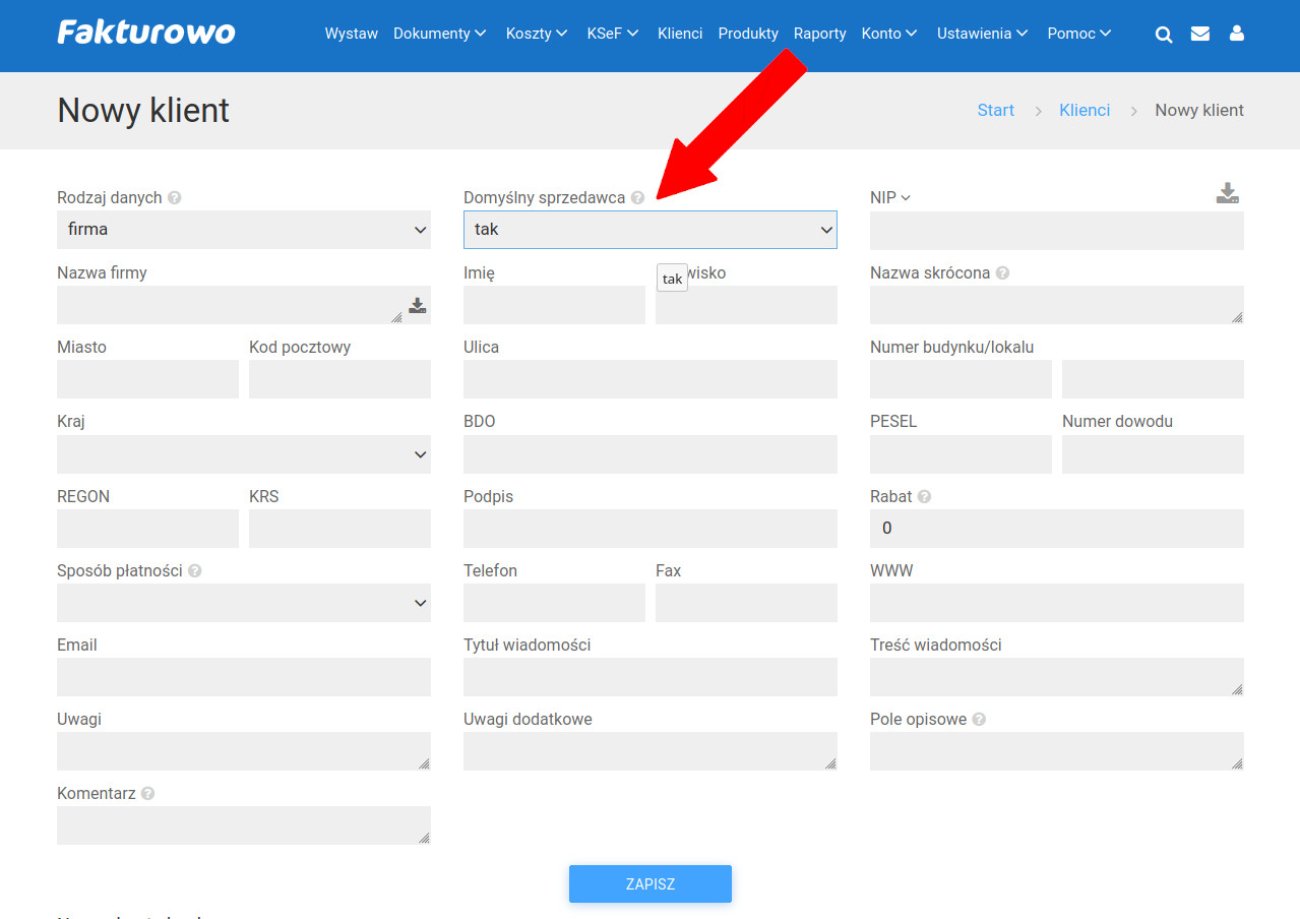Click help icon next to Rodzaj danych
Viewport: 1300px width, 919px height.
click(175, 198)
